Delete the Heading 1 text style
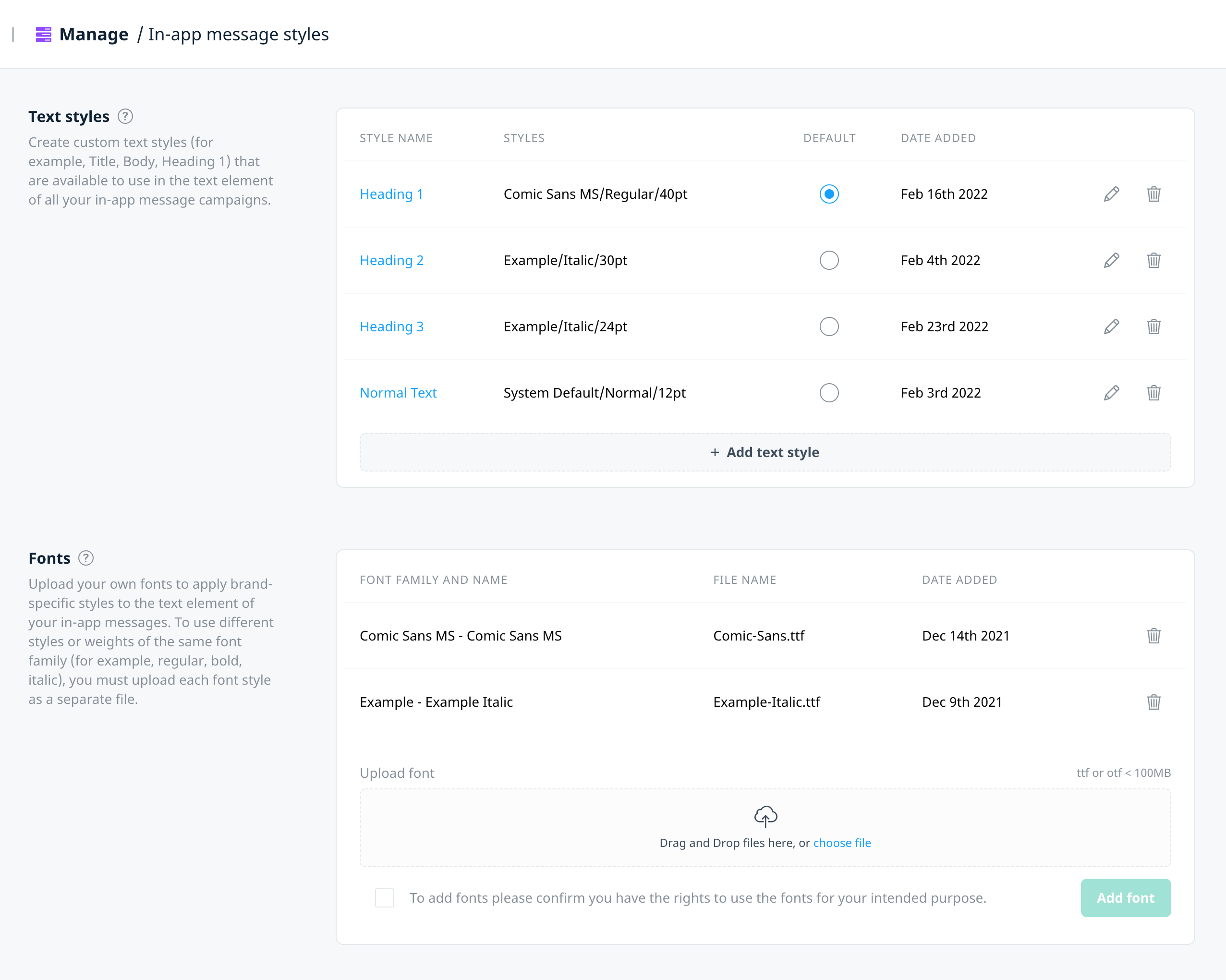The height and width of the screenshot is (980, 1226). 1154,194
